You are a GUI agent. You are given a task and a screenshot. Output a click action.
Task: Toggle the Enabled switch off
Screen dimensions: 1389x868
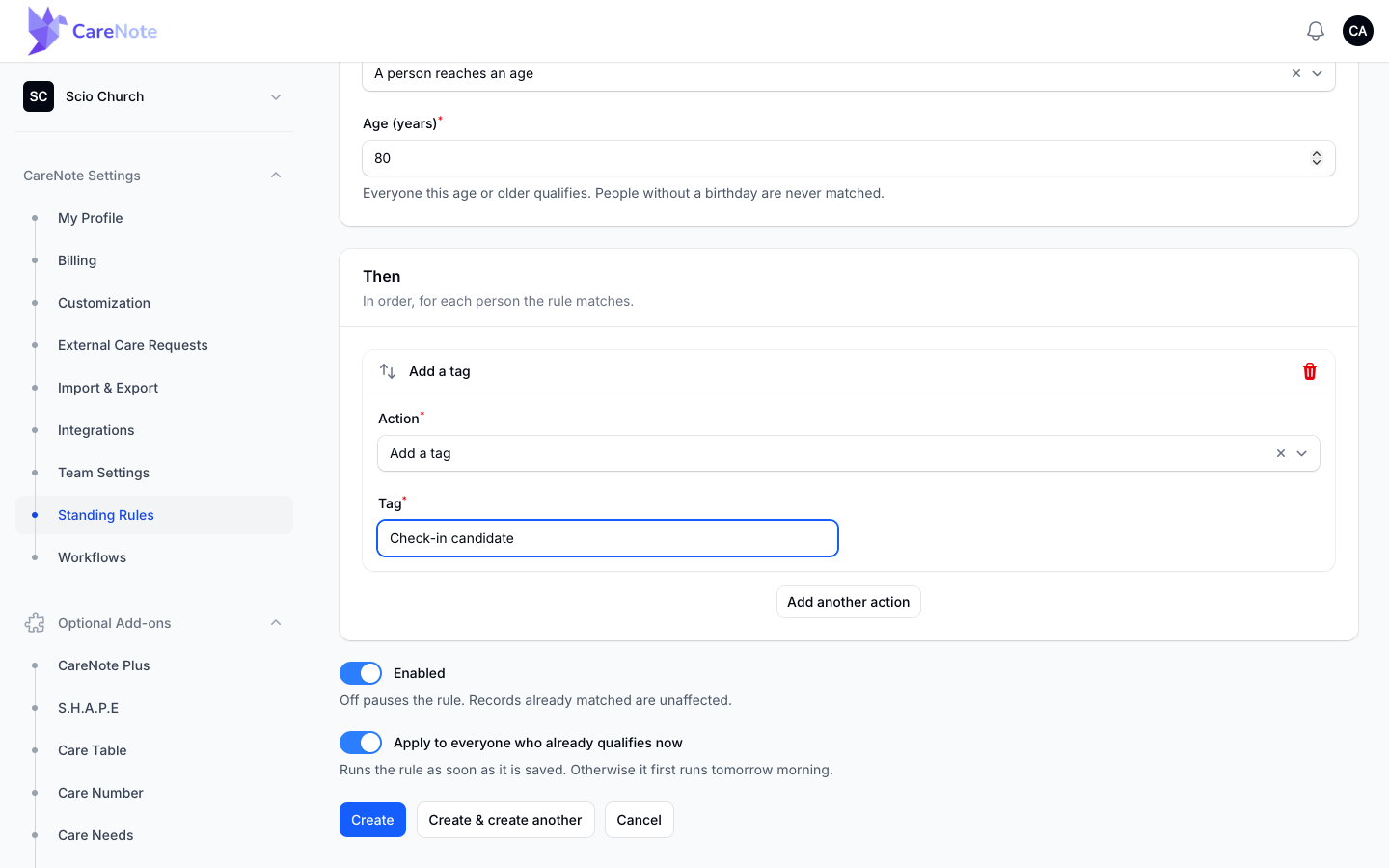(x=361, y=673)
